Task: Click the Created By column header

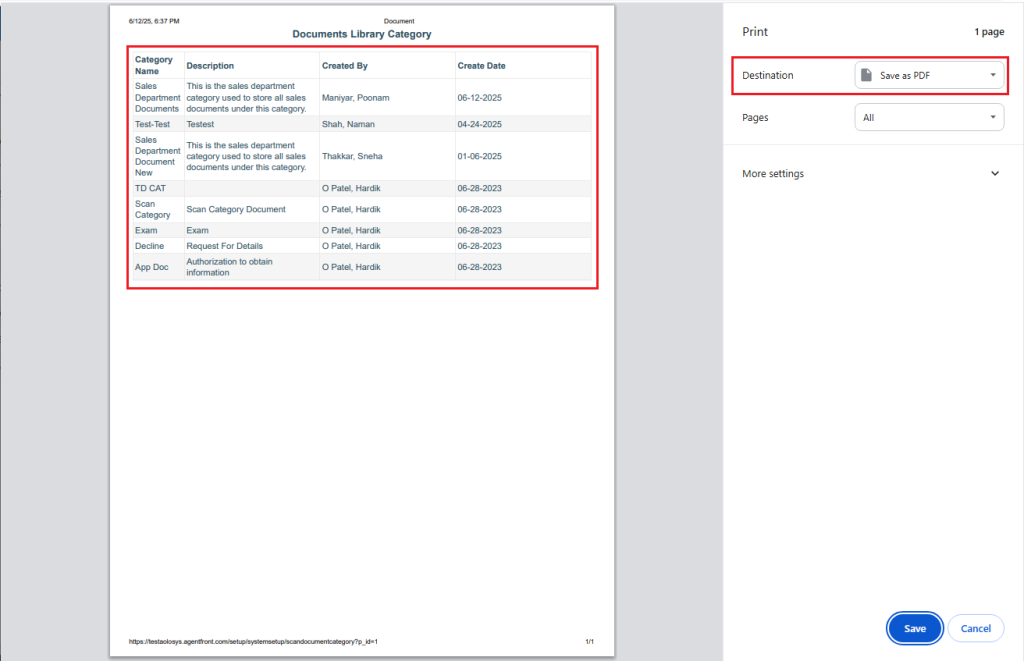Action: pos(345,66)
